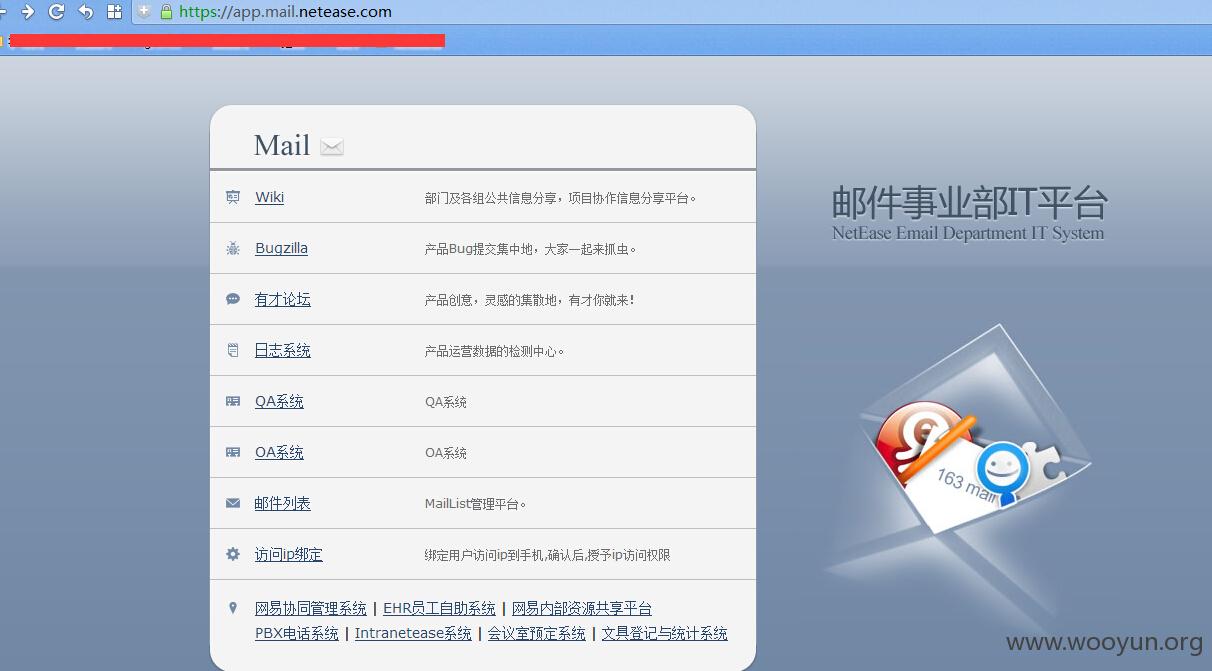
Task: Click NetEase Email Department IT System subtitle
Action: 968,233
